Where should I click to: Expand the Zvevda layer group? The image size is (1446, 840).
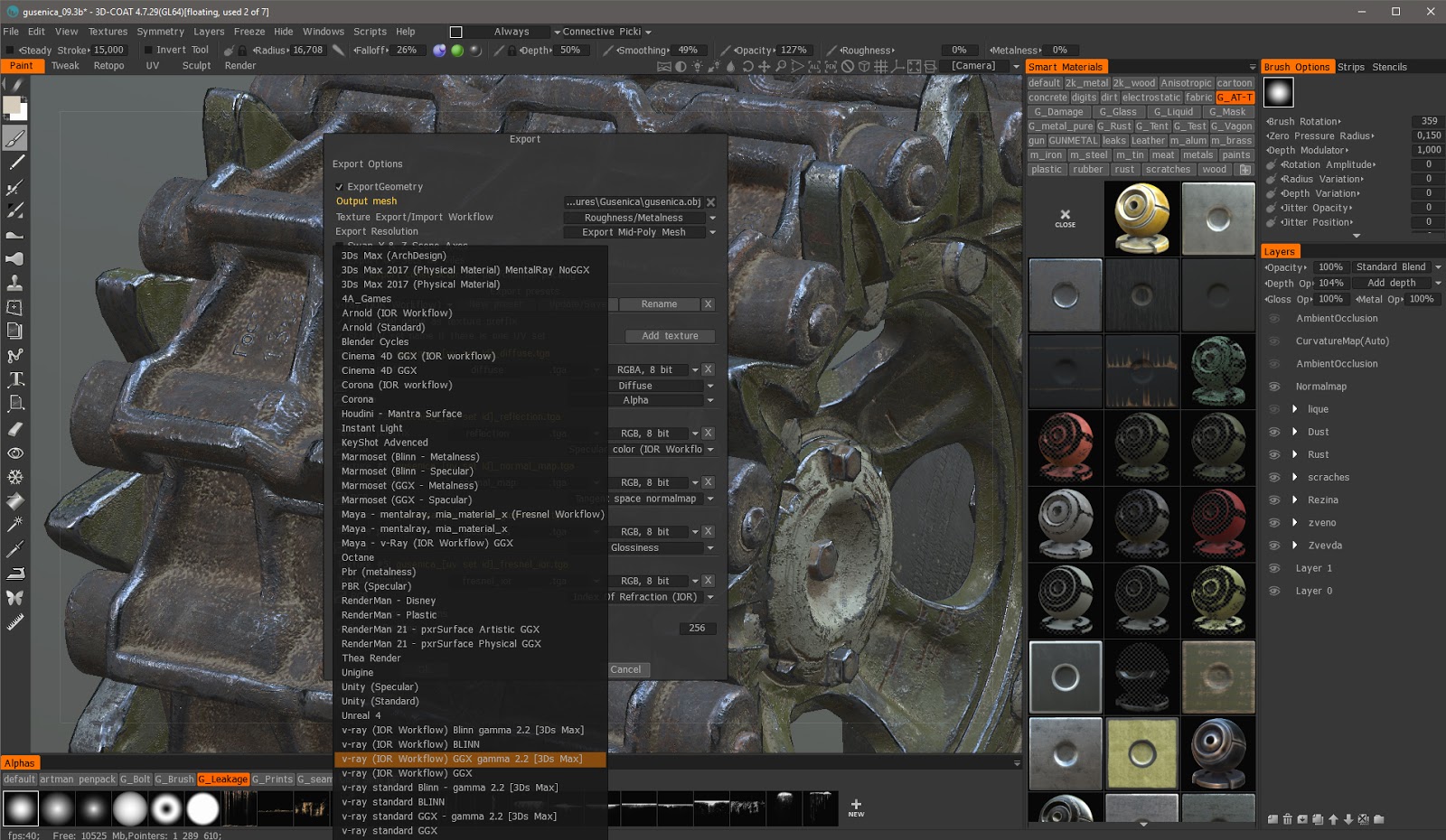(1294, 546)
